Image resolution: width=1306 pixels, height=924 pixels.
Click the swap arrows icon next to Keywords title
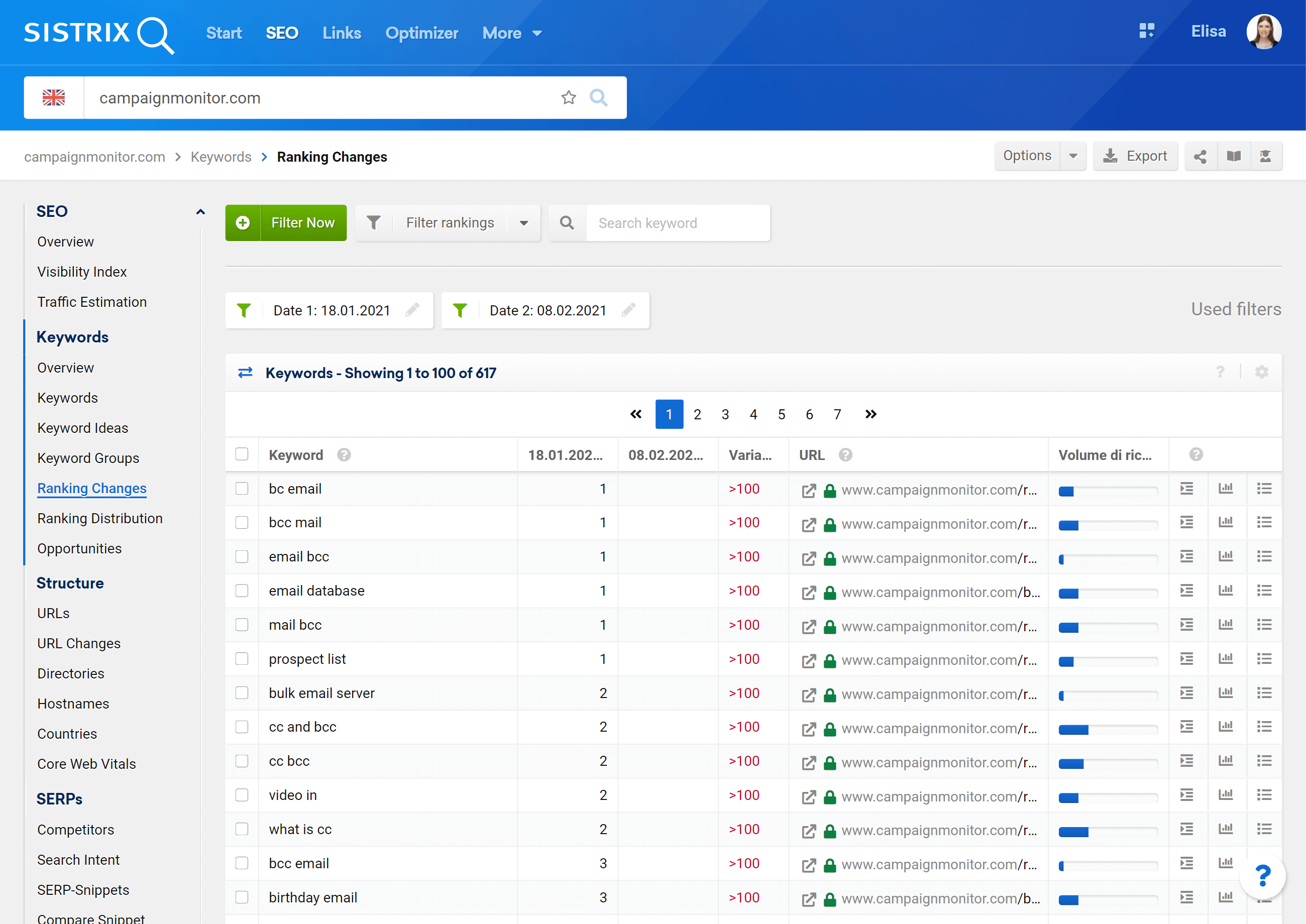click(x=245, y=373)
